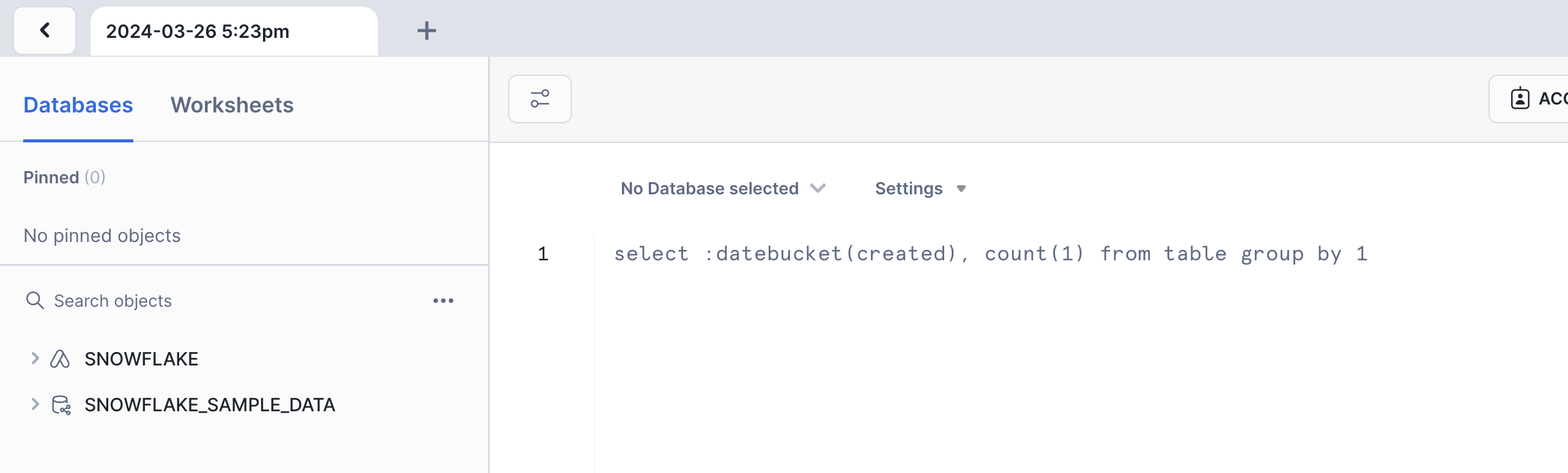
Task: Switch to the Worksheets tab
Action: click(232, 105)
